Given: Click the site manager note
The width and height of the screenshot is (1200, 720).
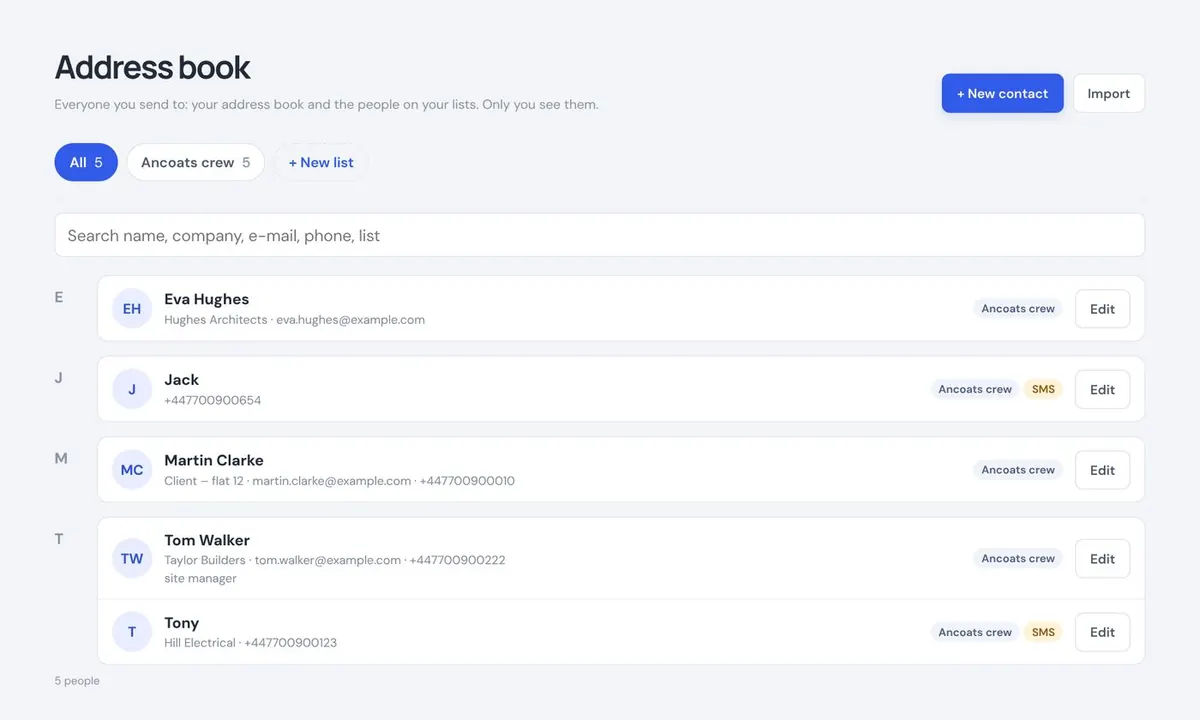Looking at the screenshot, I should 201,578.
